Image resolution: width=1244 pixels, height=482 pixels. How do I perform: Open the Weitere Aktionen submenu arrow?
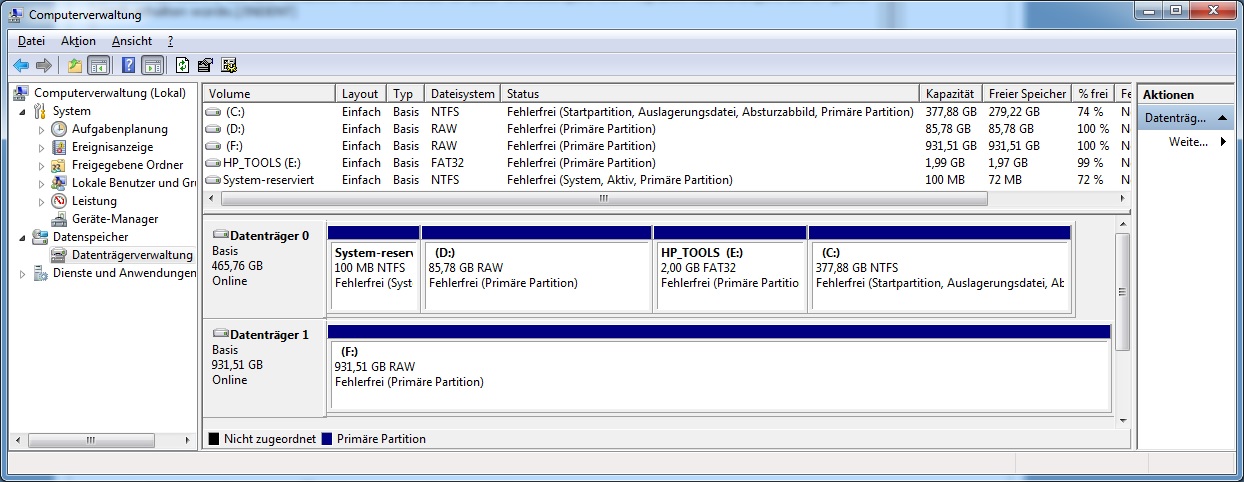1222,142
